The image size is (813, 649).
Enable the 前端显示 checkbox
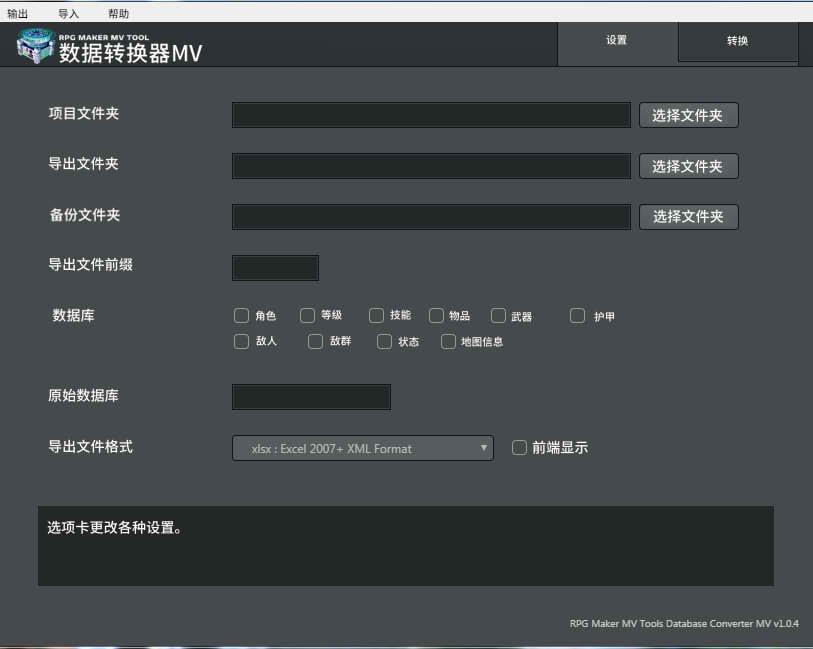click(519, 447)
